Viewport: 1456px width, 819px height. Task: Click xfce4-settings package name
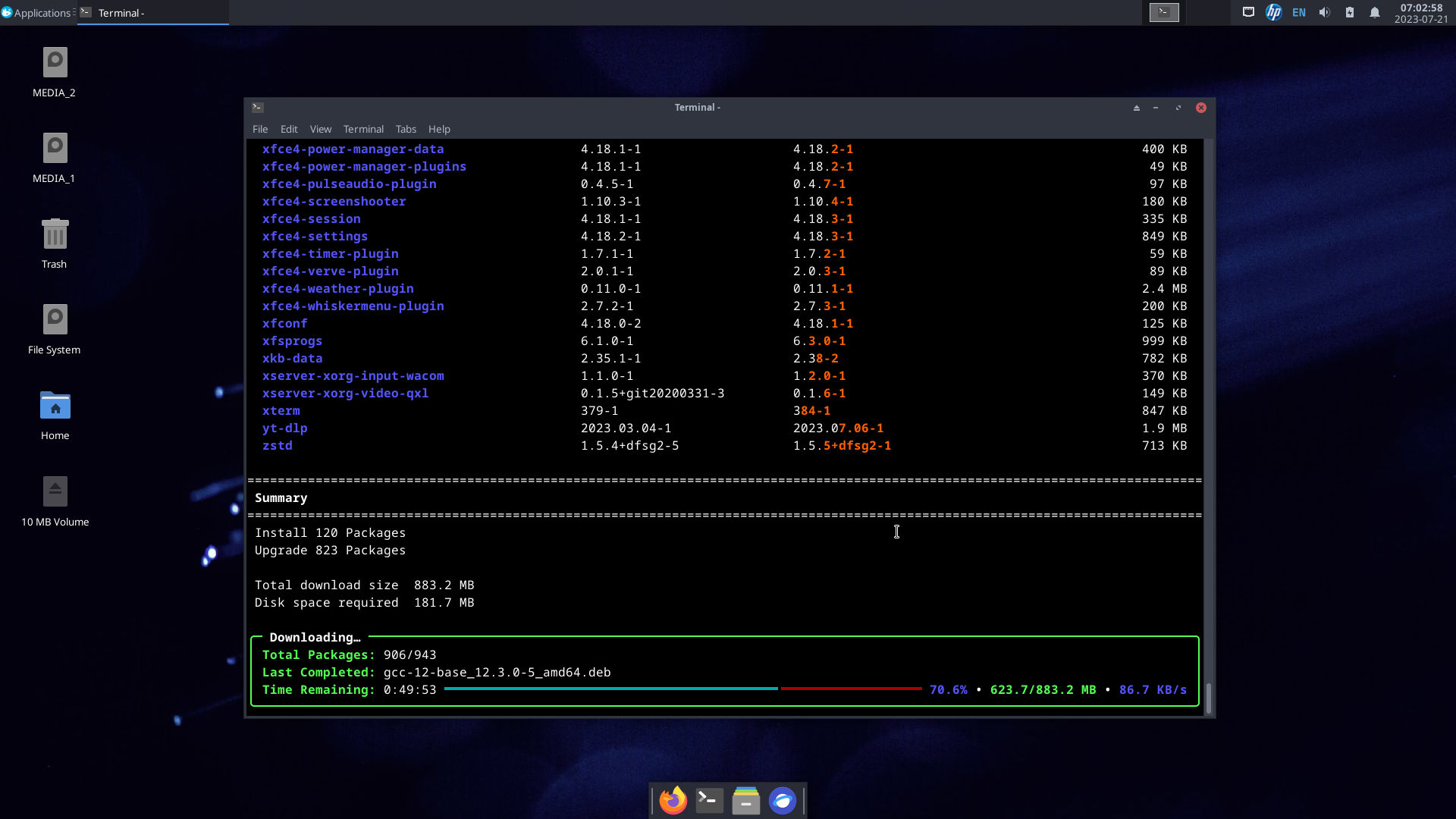pyautogui.click(x=315, y=237)
